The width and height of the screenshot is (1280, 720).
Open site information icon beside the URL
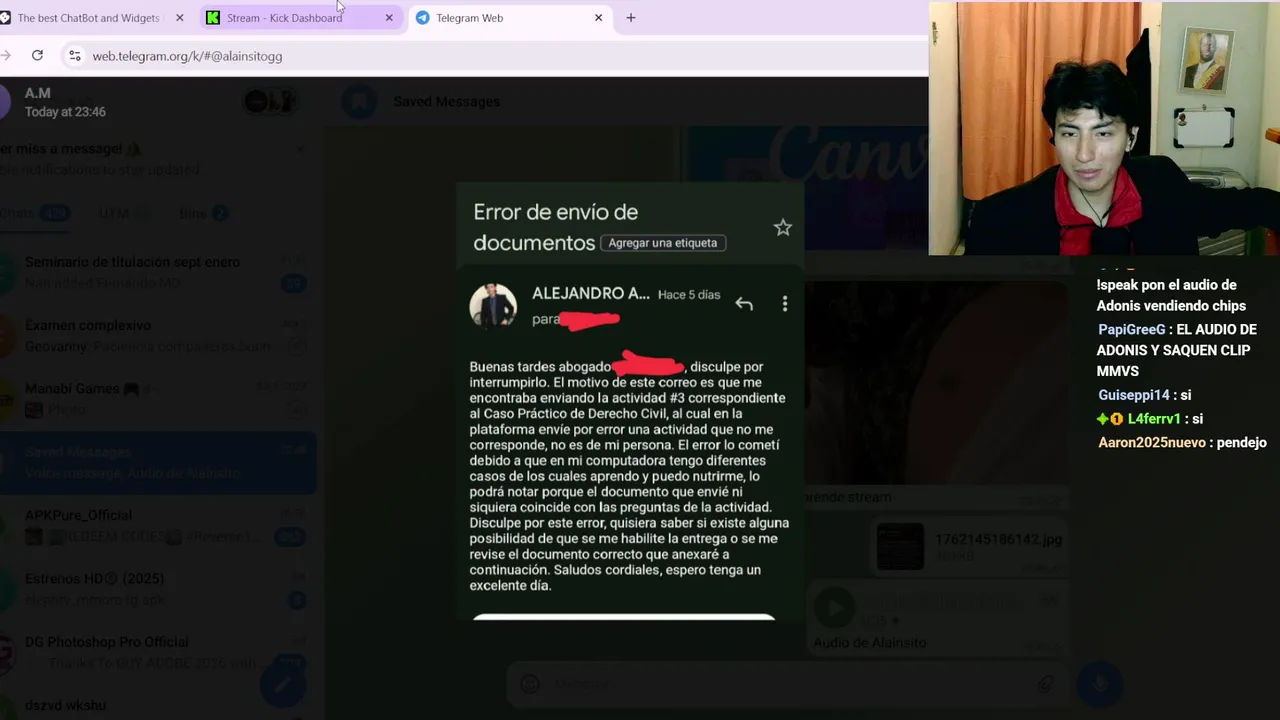pos(74,56)
